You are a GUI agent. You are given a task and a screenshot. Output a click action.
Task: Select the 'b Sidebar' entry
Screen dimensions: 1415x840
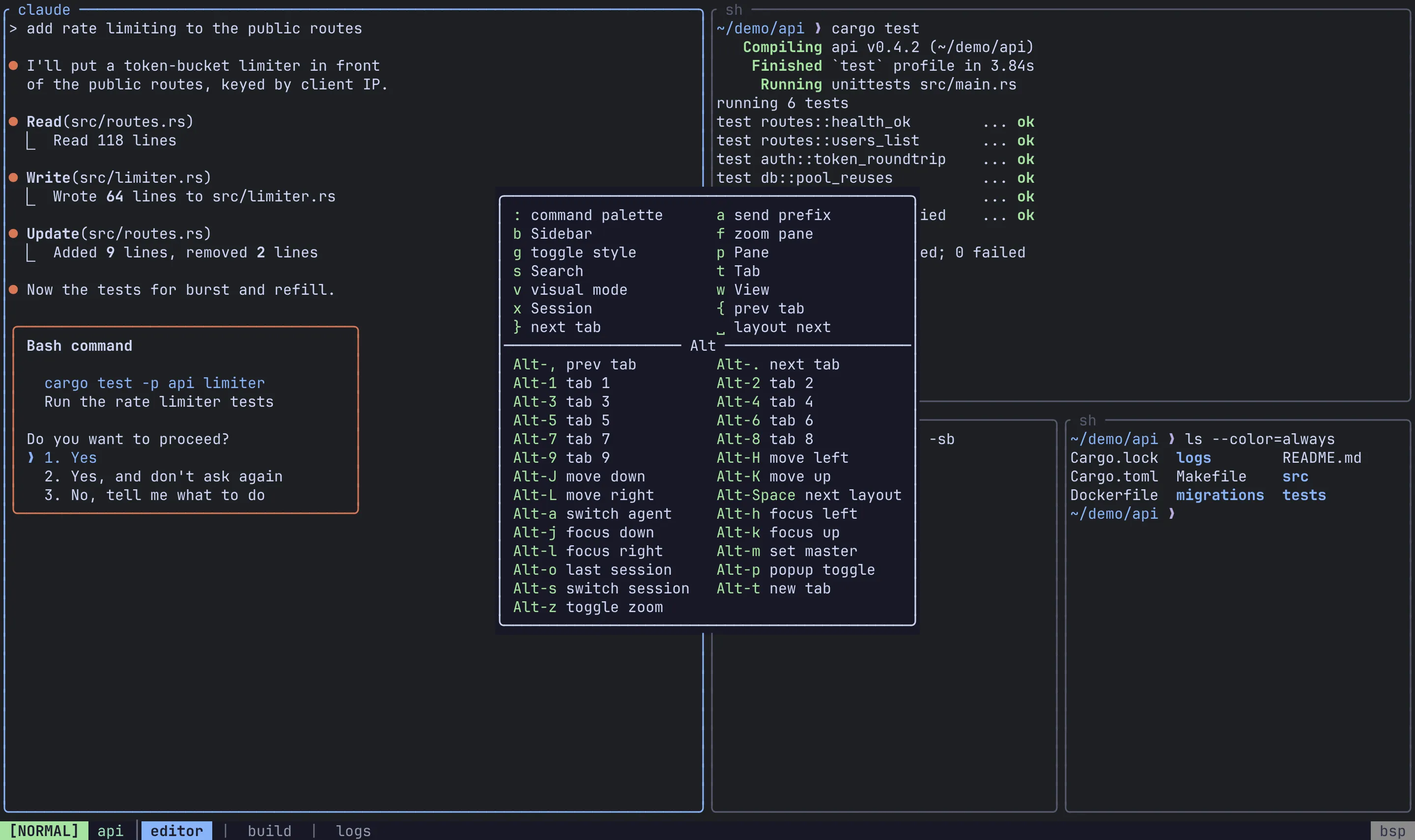pos(552,234)
